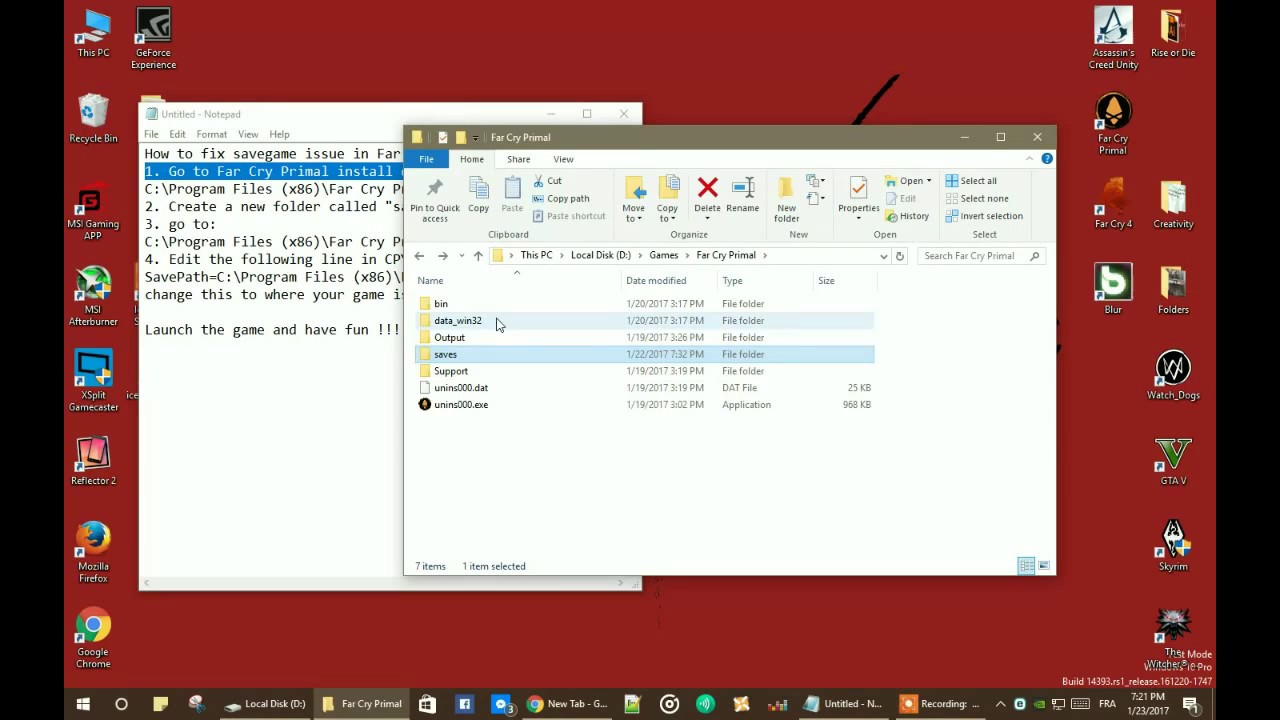Click Invert selection in the ribbon
The width and height of the screenshot is (1280, 720).
pos(984,216)
